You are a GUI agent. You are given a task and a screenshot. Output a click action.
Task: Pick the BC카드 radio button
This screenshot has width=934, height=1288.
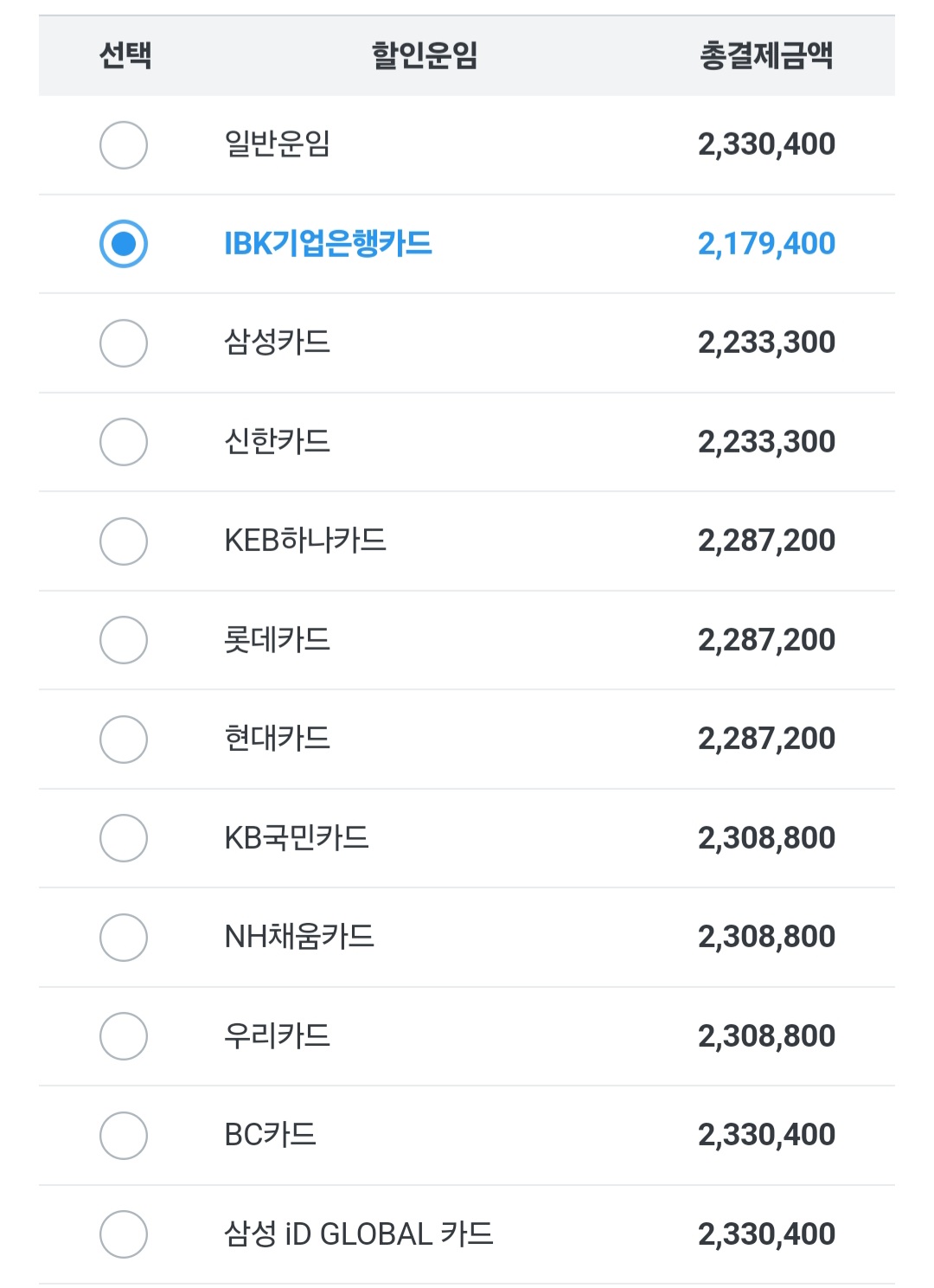[x=124, y=1135]
